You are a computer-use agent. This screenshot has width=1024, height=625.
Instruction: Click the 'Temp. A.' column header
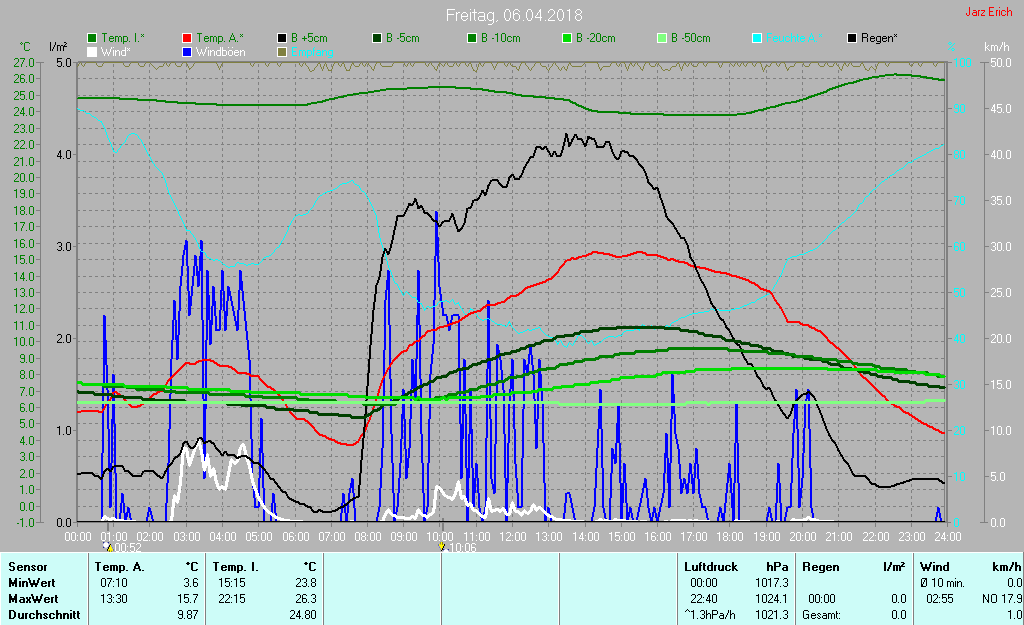pyautogui.click(x=120, y=567)
